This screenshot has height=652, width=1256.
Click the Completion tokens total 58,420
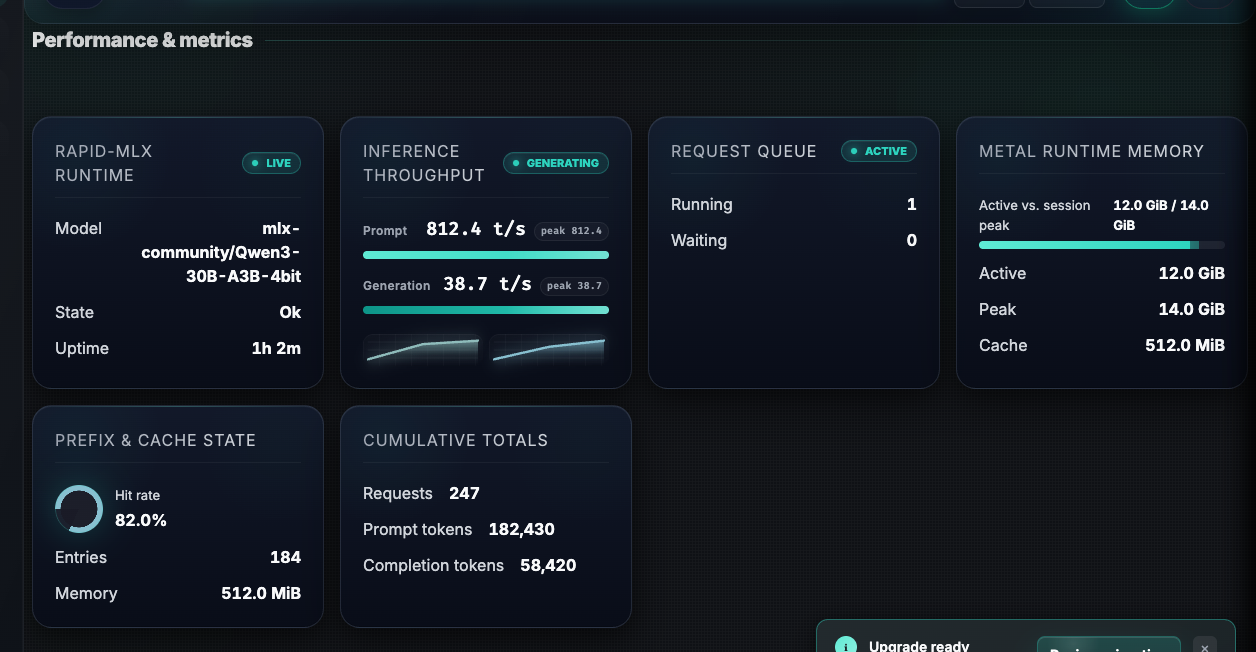tap(548, 565)
